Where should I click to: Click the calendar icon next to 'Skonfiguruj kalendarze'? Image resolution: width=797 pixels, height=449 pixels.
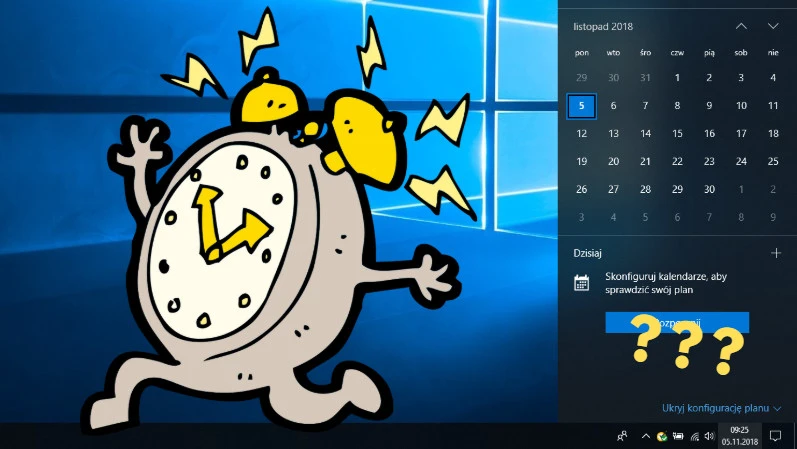pos(581,283)
